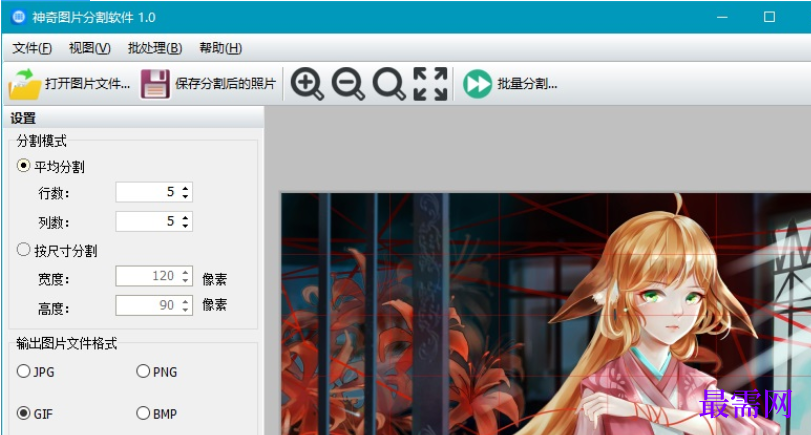Click 打开图片文件... button text
Viewport: 811px width, 435px height.
click(87, 84)
